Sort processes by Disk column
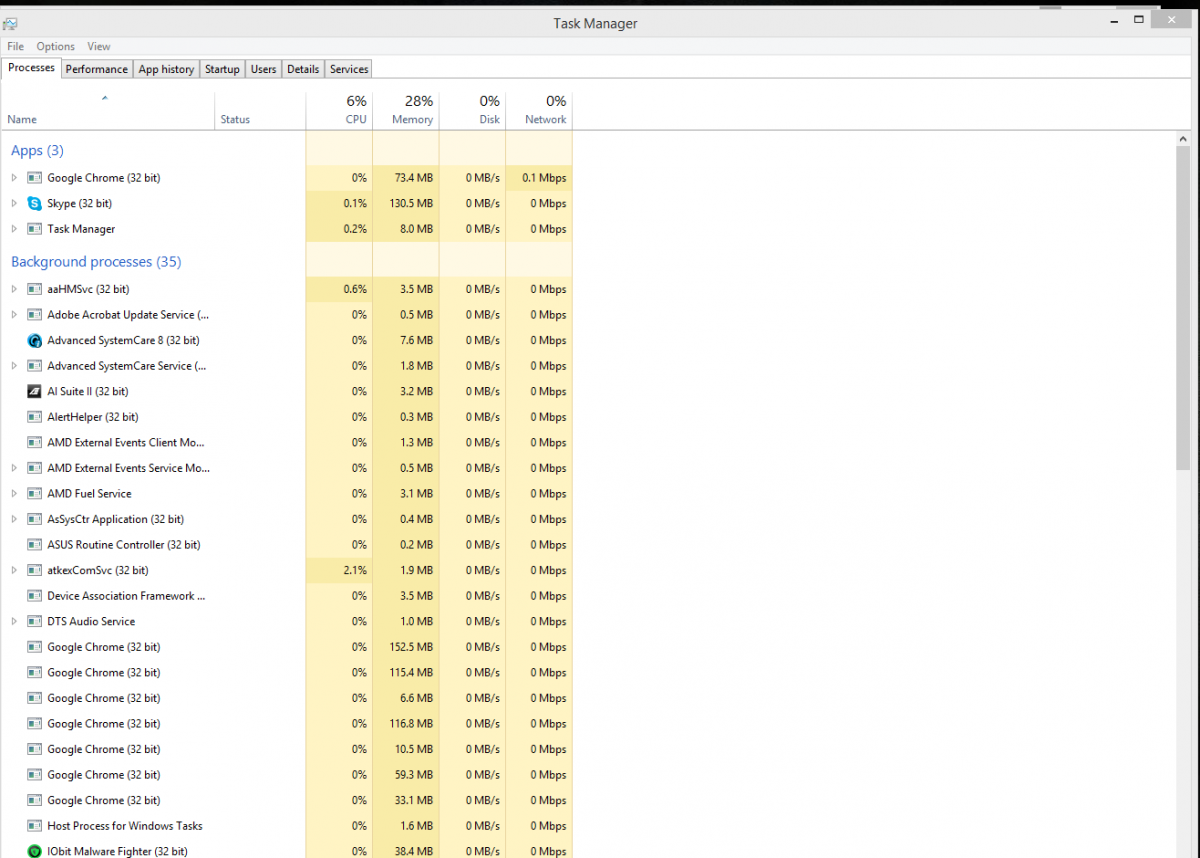Viewport: 1200px width, 858px height. click(473, 111)
